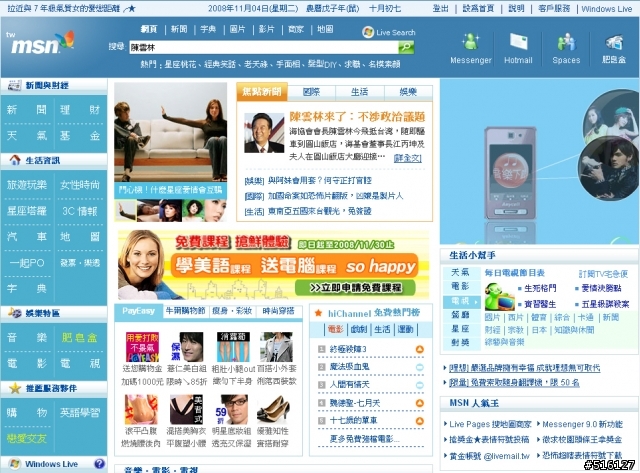Screen dimensions: 640x473
Task: Open the 陳雲林來了 headline
Action: [x=357, y=117]
